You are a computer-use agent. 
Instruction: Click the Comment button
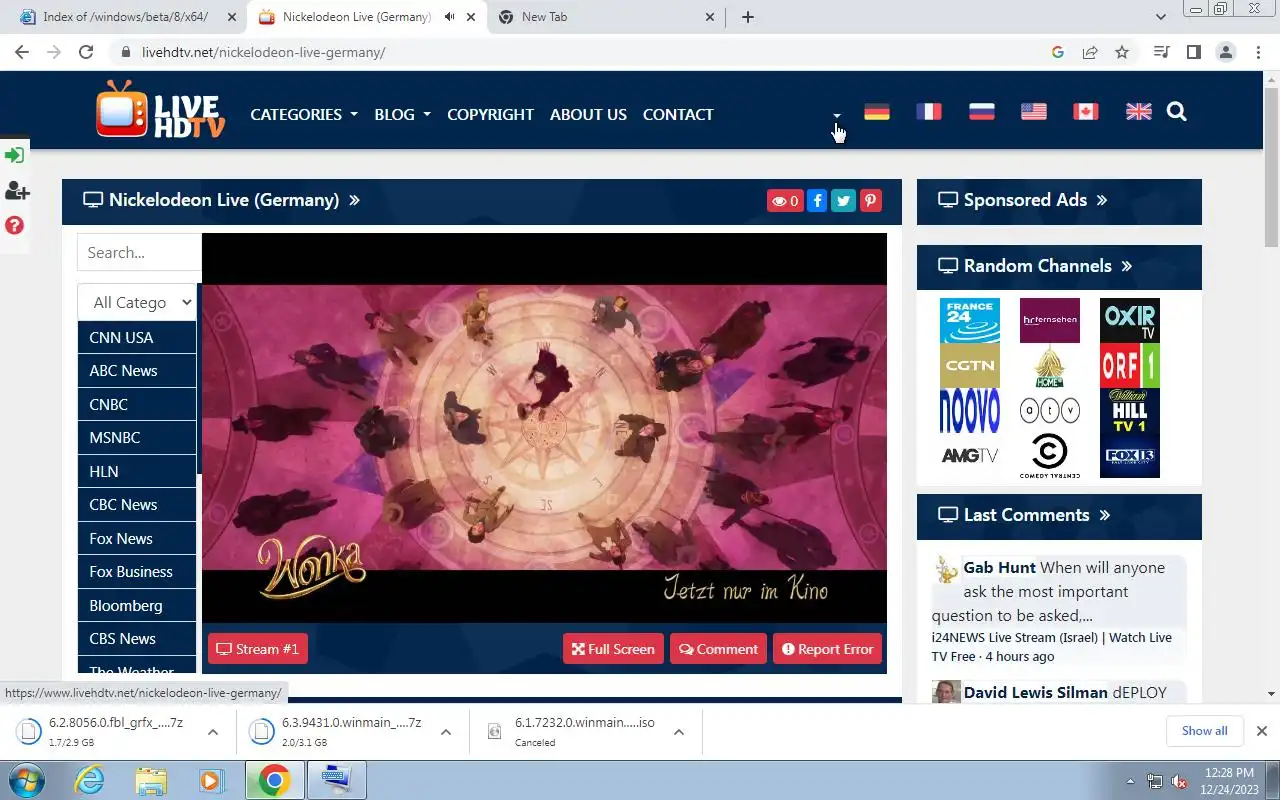tap(718, 649)
